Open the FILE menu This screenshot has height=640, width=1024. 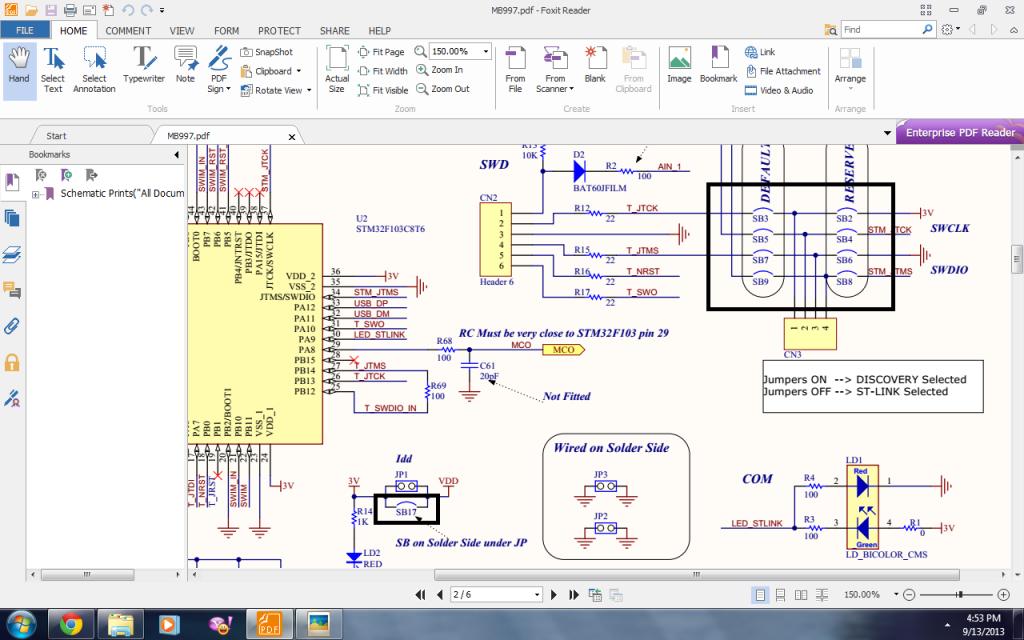pos(24,31)
